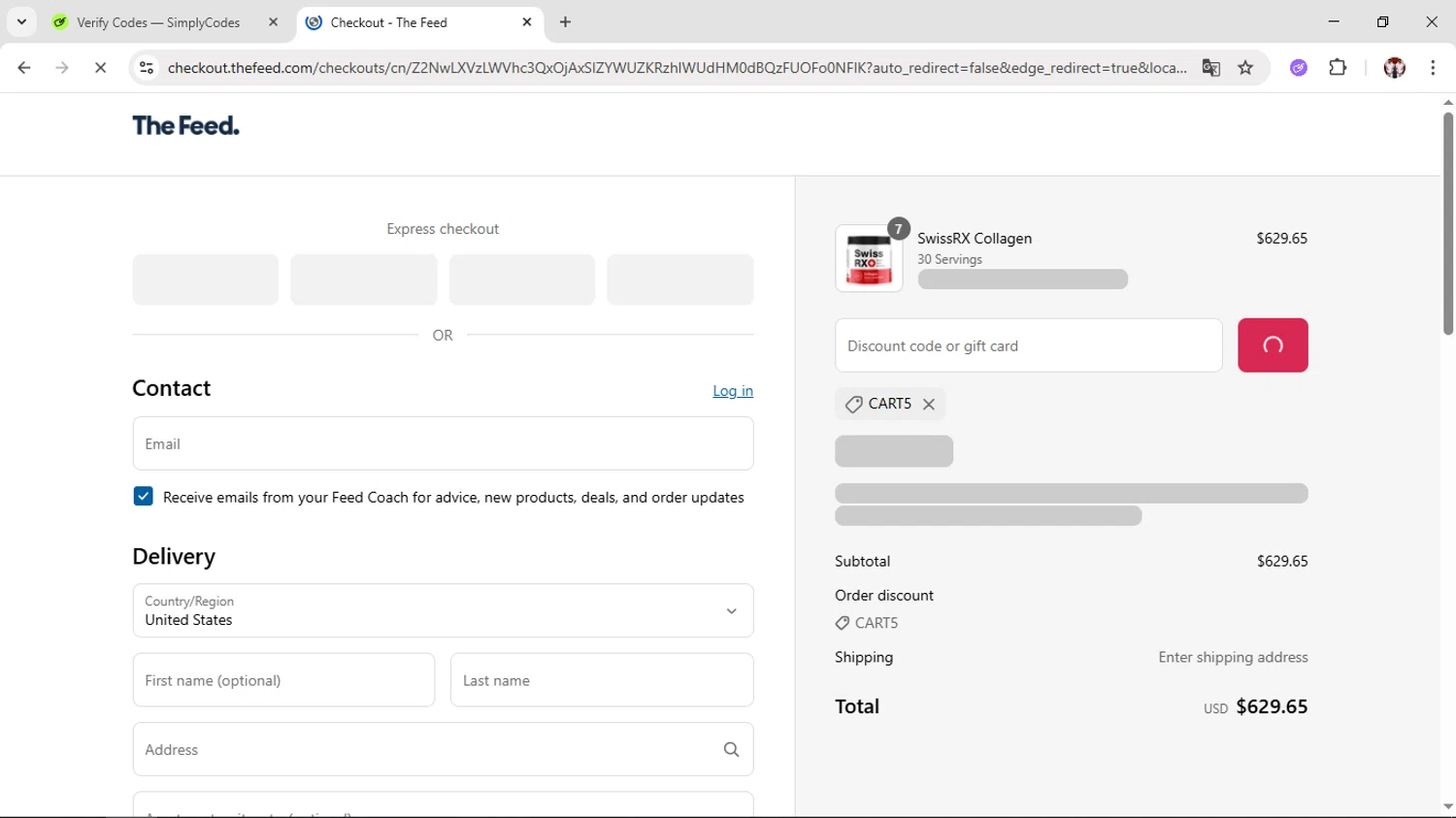Screen dimensions: 1456x818
Task: Remove the CART5 discount code
Action: (929, 405)
